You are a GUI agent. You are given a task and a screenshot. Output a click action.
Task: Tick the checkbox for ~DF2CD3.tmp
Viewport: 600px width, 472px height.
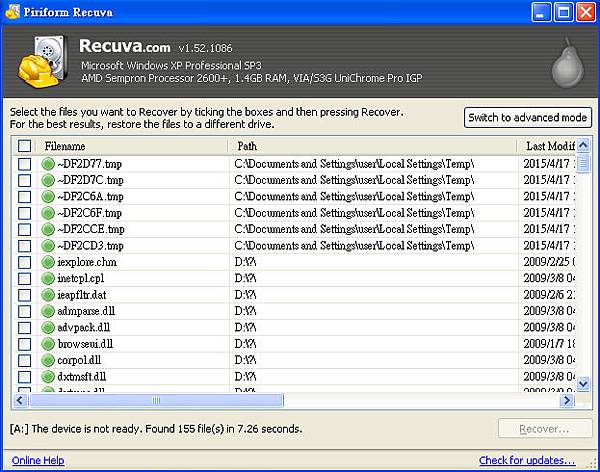pyautogui.click(x=24, y=246)
